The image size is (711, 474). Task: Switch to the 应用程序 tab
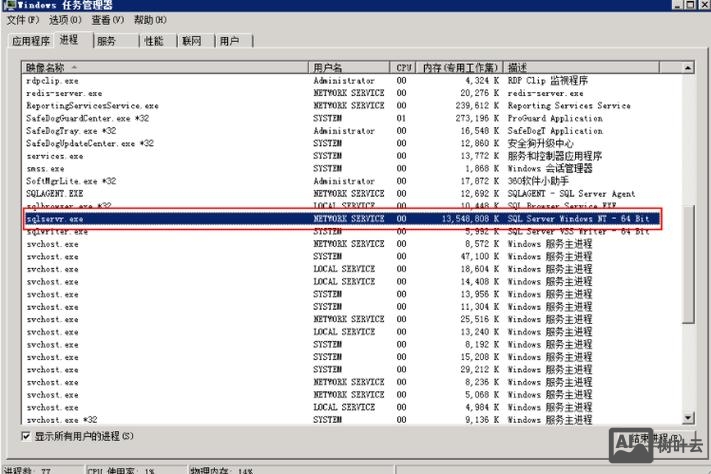(x=31, y=41)
